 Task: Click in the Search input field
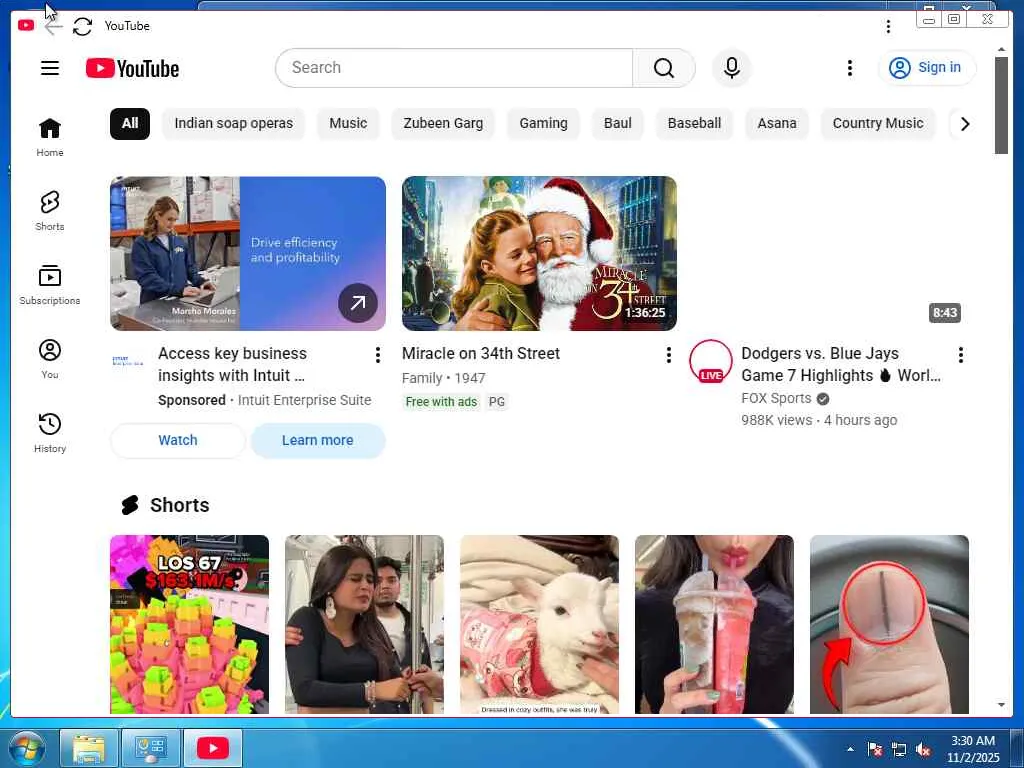point(454,68)
